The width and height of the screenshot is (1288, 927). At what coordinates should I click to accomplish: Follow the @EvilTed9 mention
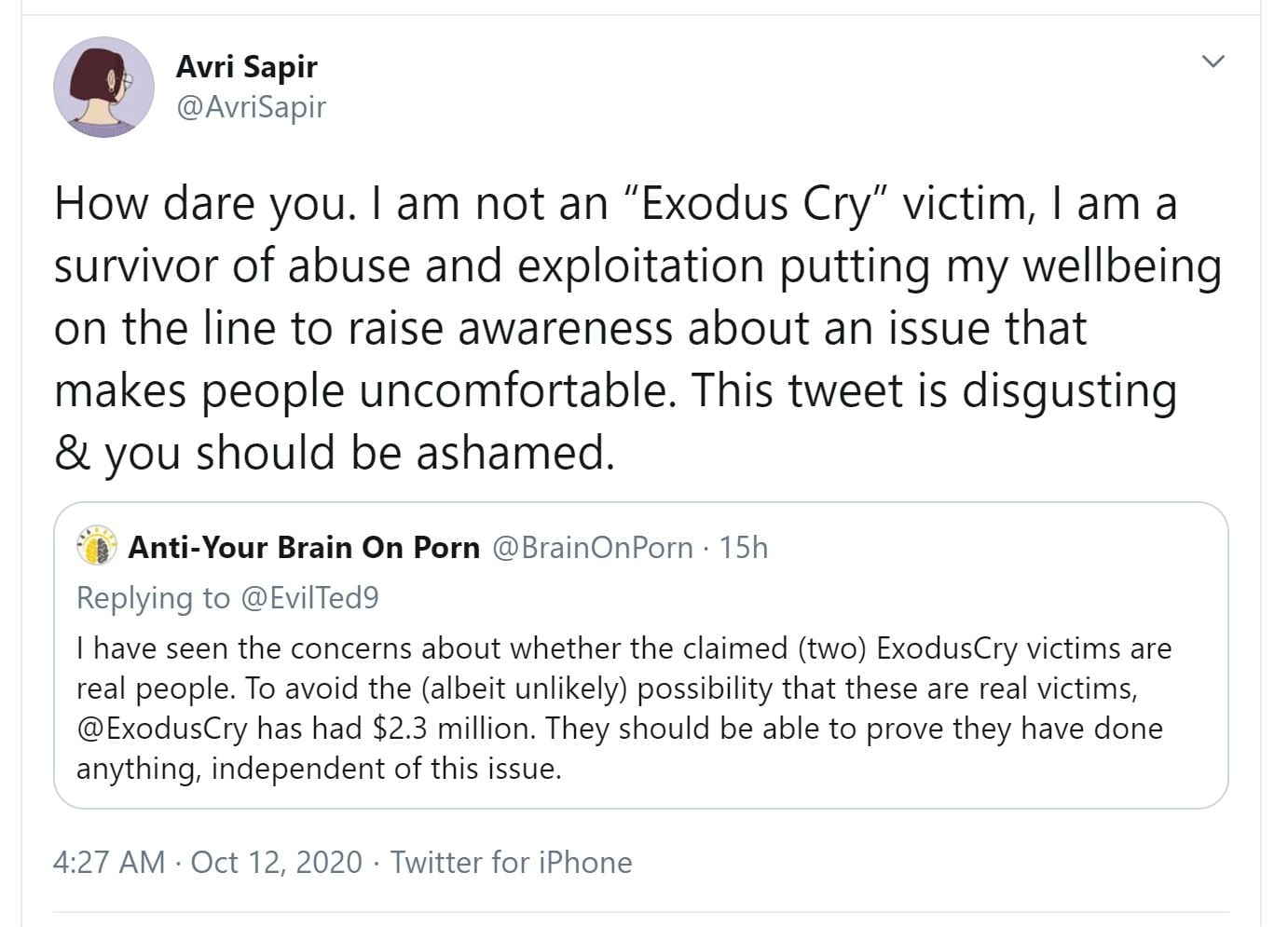pos(310,597)
